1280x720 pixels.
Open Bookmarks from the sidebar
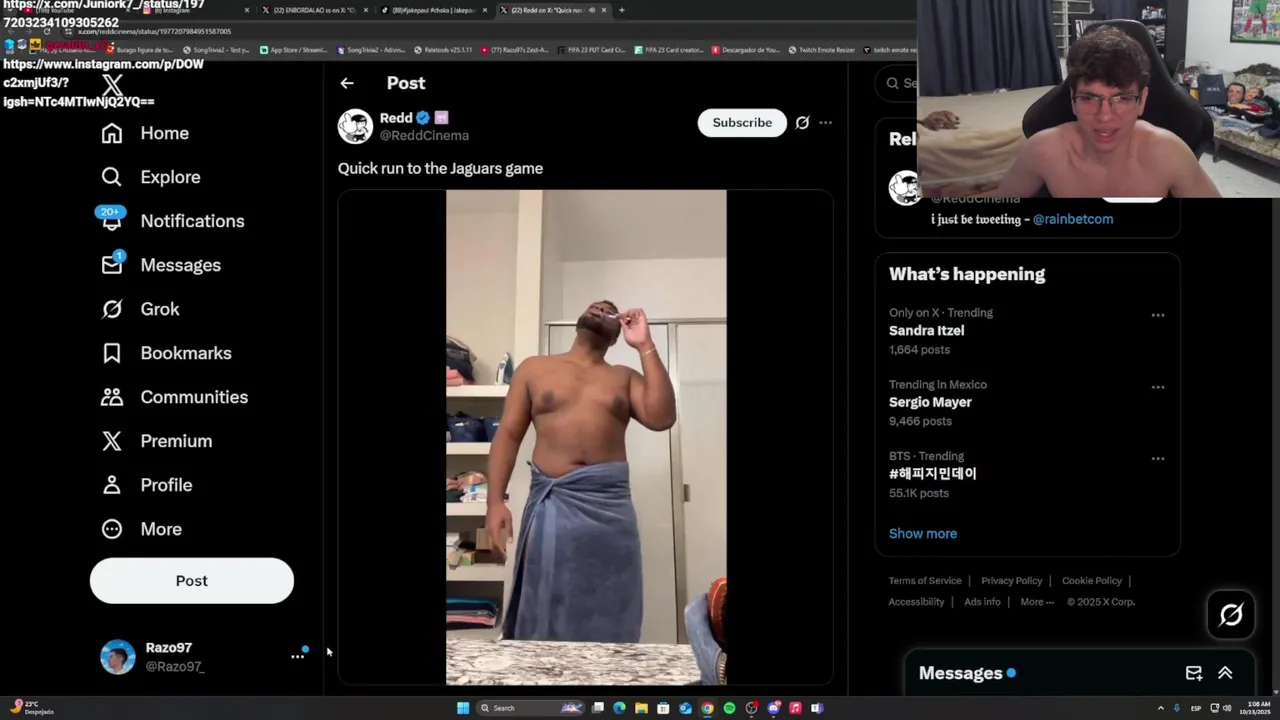pos(166,353)
